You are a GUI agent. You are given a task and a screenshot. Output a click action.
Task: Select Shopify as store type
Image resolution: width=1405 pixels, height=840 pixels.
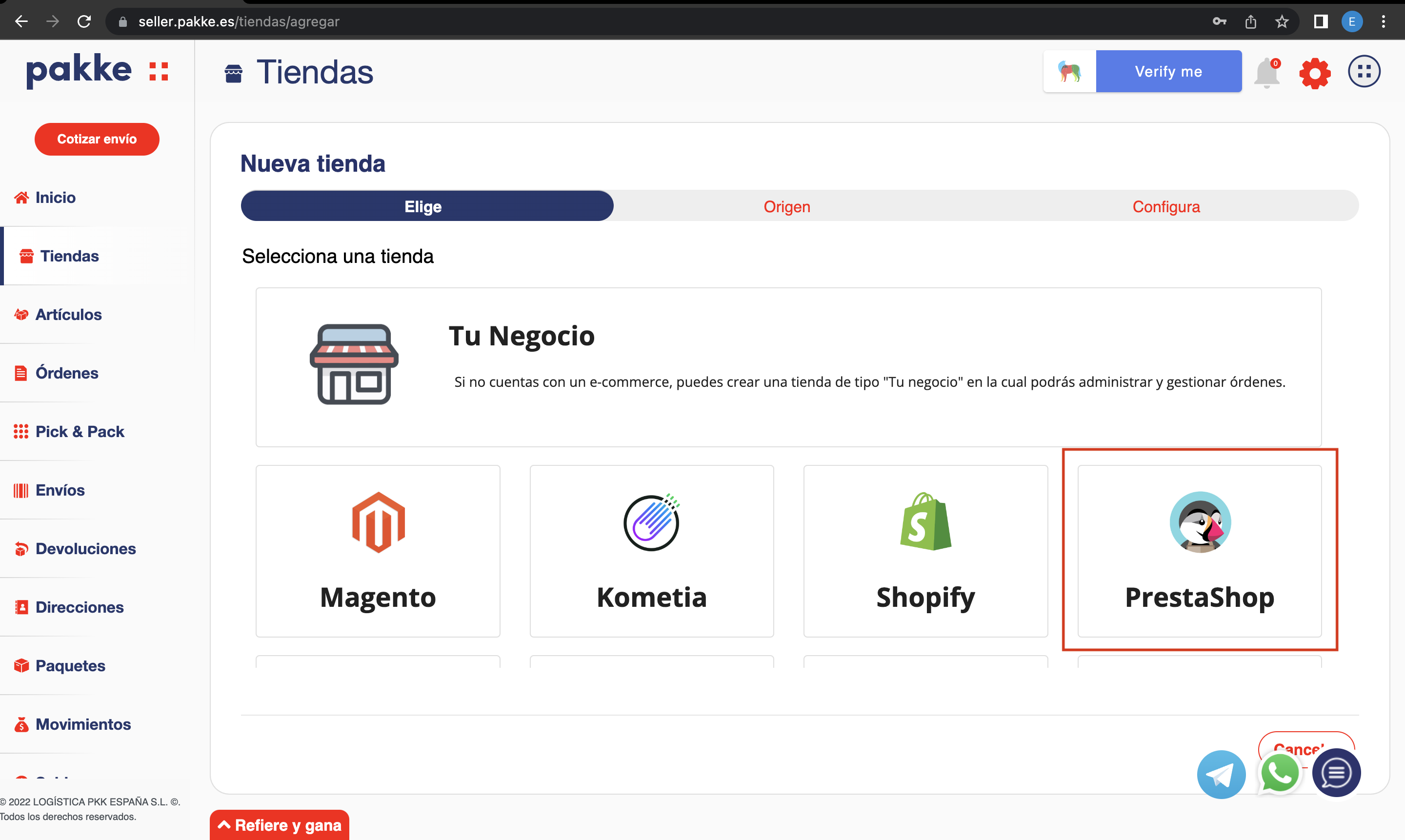[925, 551]
